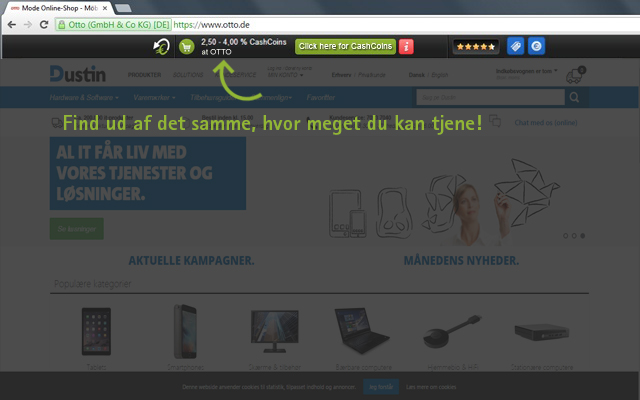Expand the MIN KONTO dropdown
640x400 pixels.
pyautogui.click(x=285, y=75)
